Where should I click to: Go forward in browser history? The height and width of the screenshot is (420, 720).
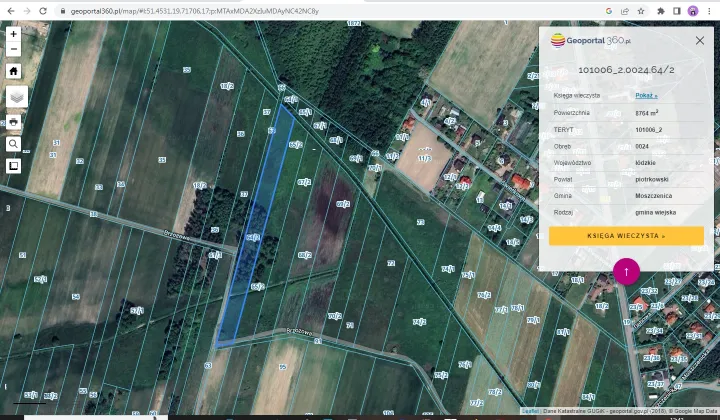point(27,11)
